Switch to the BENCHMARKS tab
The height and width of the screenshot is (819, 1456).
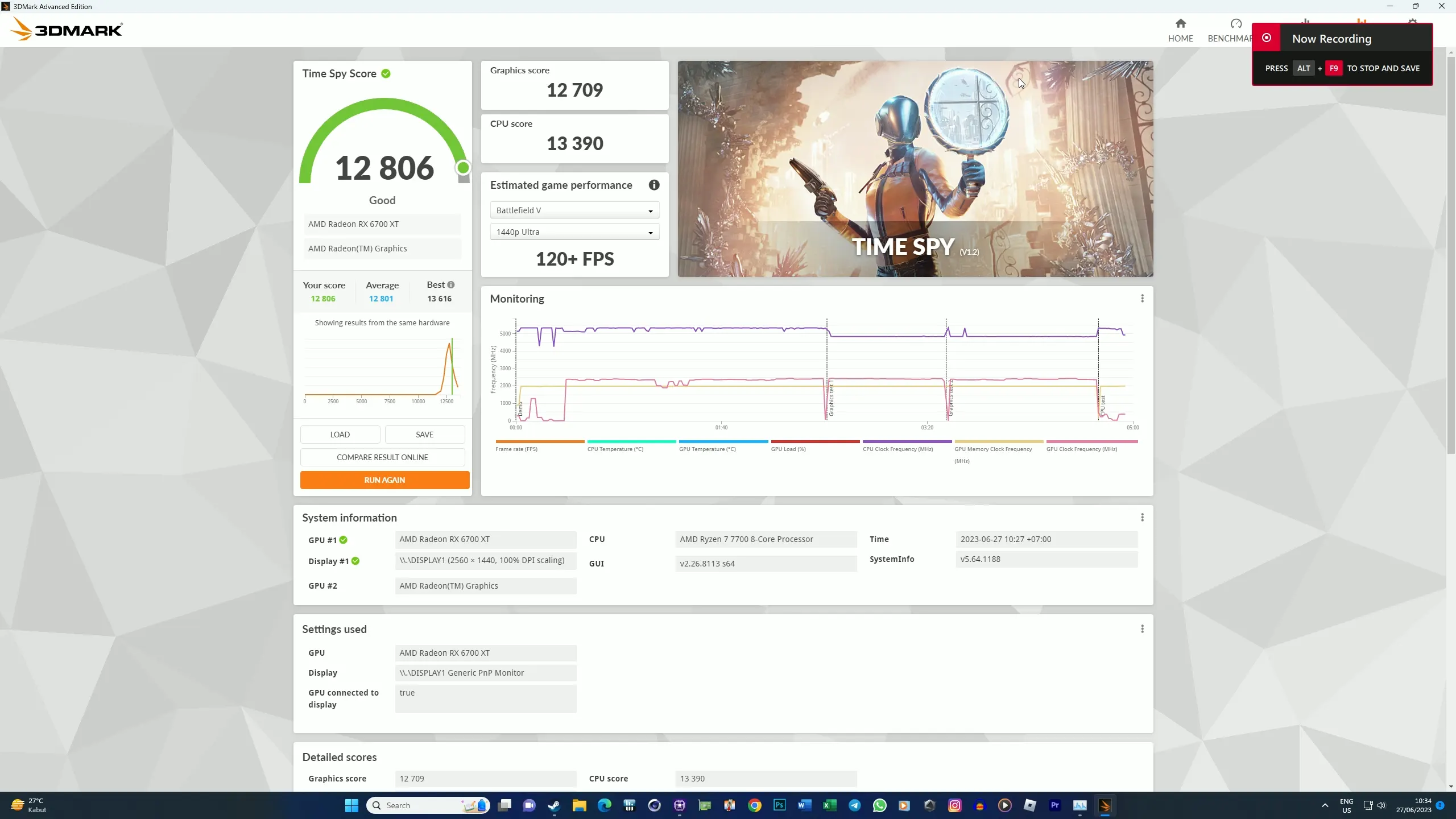click(x=1230, y=30)
